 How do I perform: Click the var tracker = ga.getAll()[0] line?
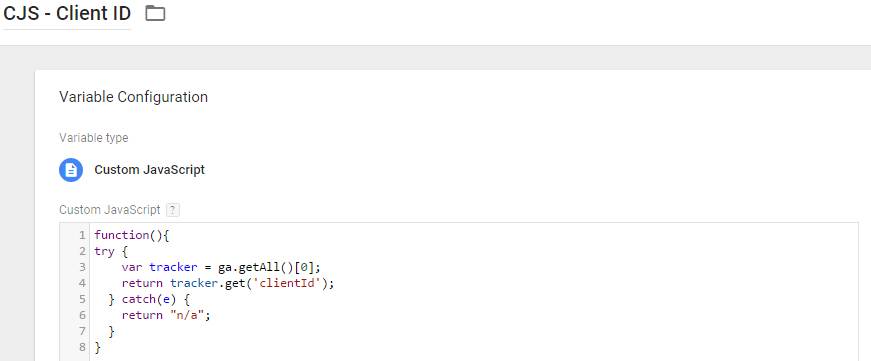[x=221, y=267]
